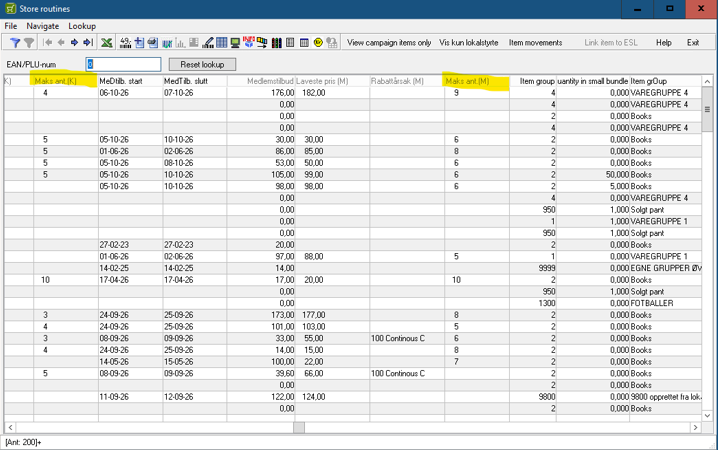
Task: Click vertical scrollbar down arrow
Action: pos(707,416)
